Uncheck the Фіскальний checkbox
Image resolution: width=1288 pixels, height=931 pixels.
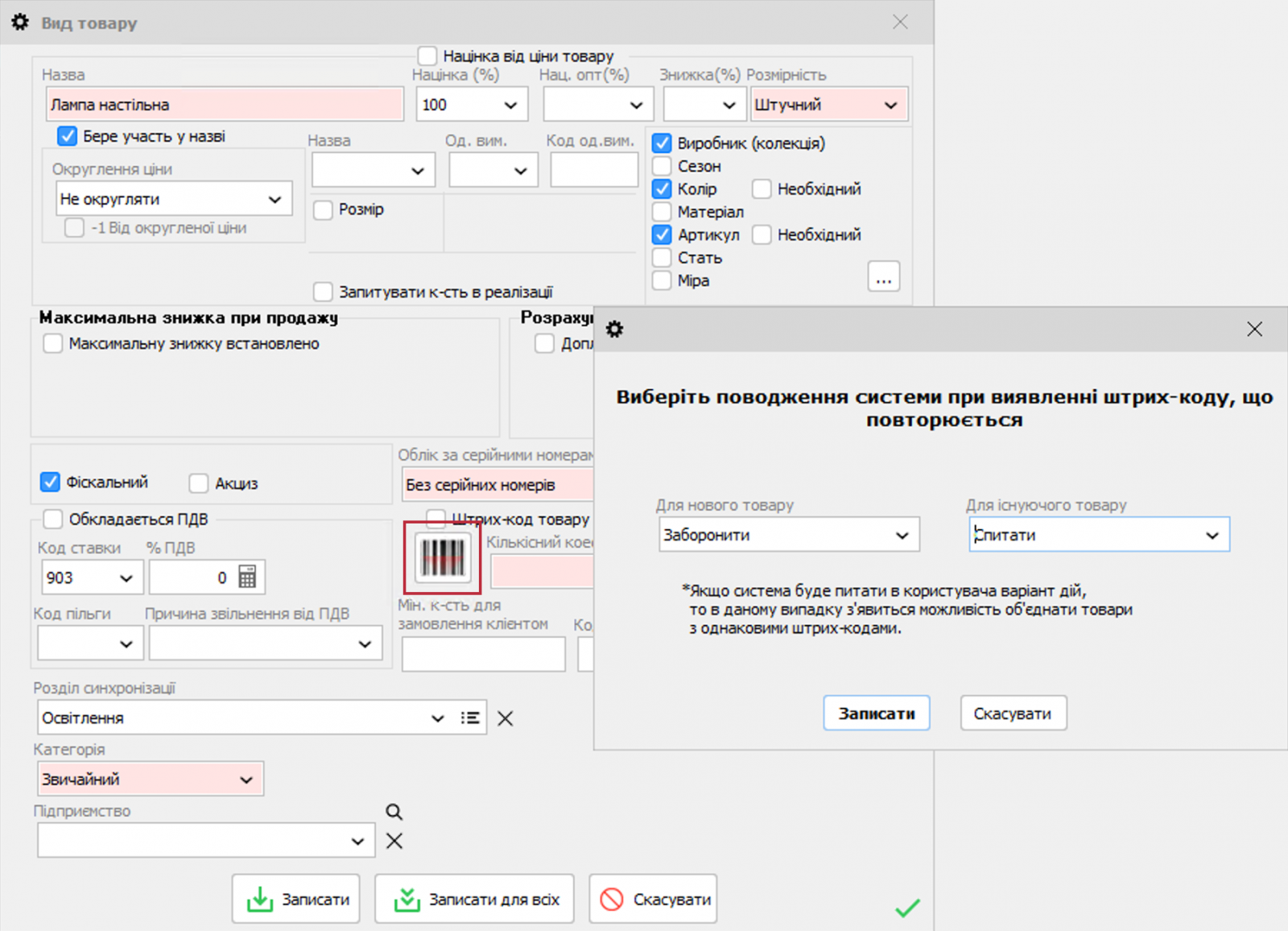[50, 481]
